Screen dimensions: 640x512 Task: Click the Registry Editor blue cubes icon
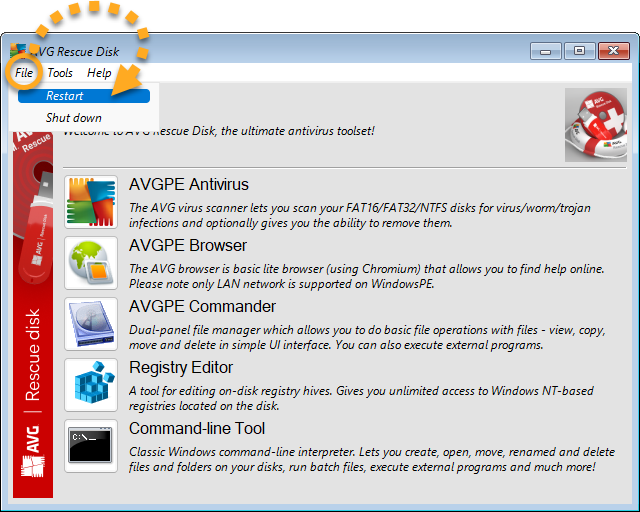pos(90,385)
